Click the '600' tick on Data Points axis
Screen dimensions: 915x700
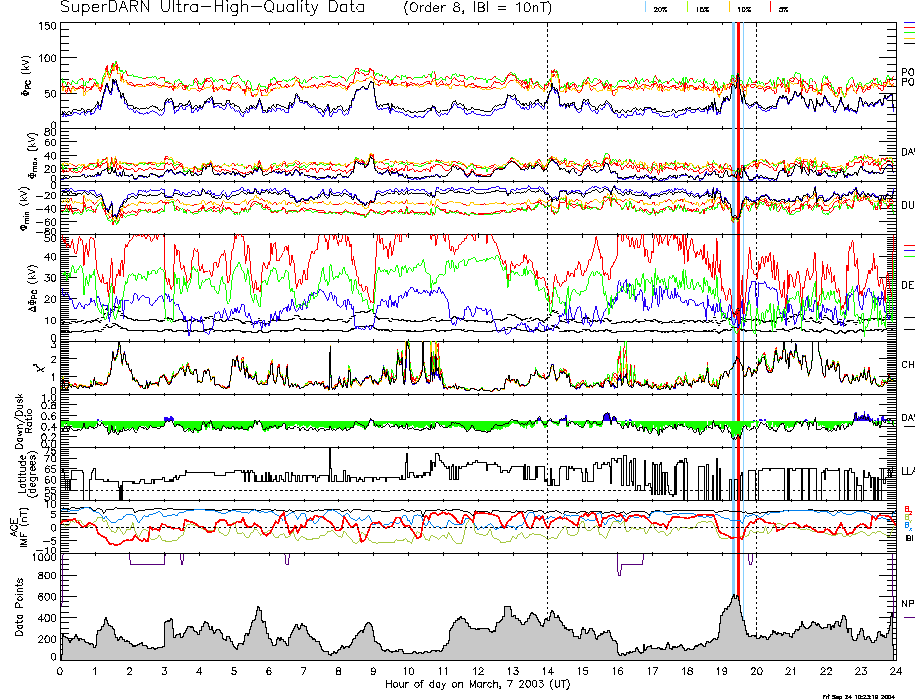pos(49,597)
